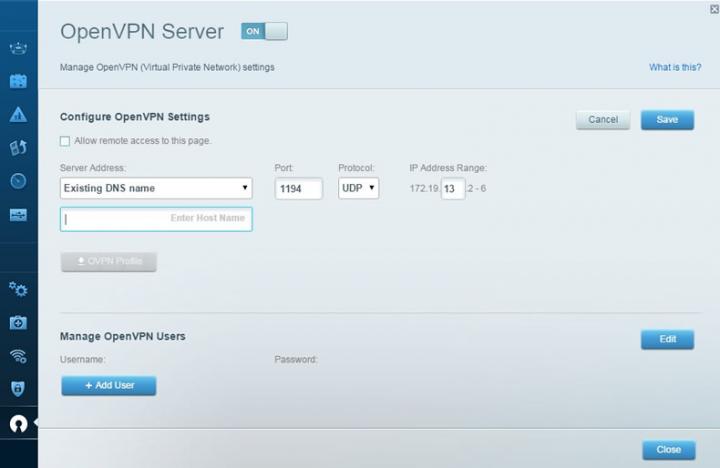The width and height of the screenshot is (720, 468).
Task: Click the Close button at bottom
Action: tap(669, 450)
